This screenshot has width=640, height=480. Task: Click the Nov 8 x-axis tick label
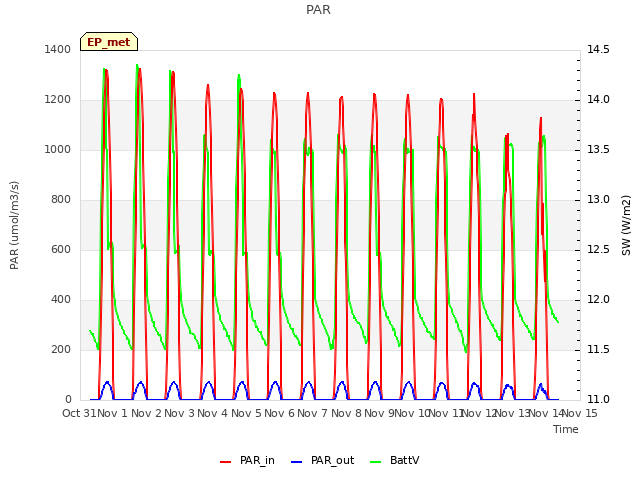click(x=346, y=413)
